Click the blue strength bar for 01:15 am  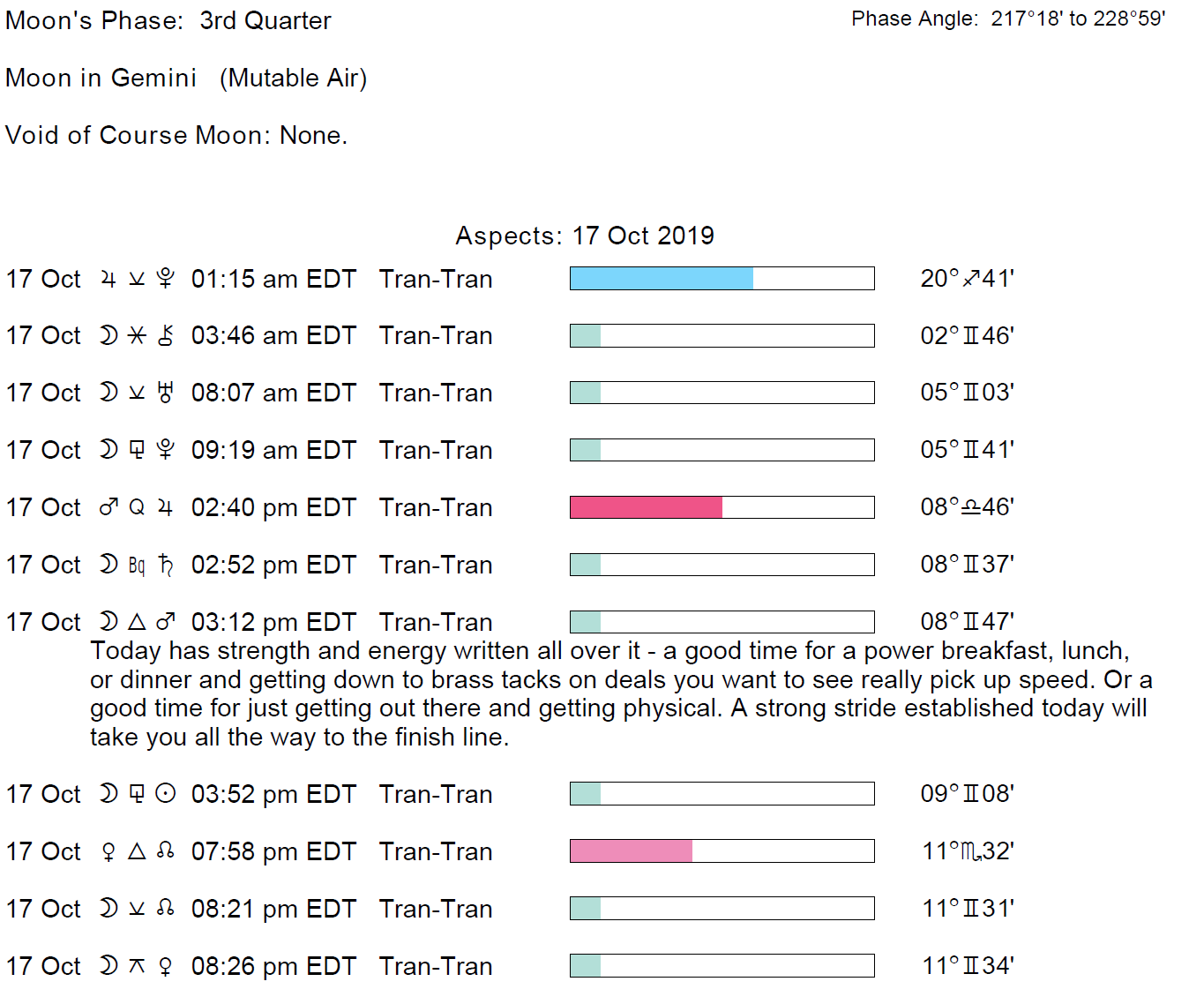pos(662,279)
